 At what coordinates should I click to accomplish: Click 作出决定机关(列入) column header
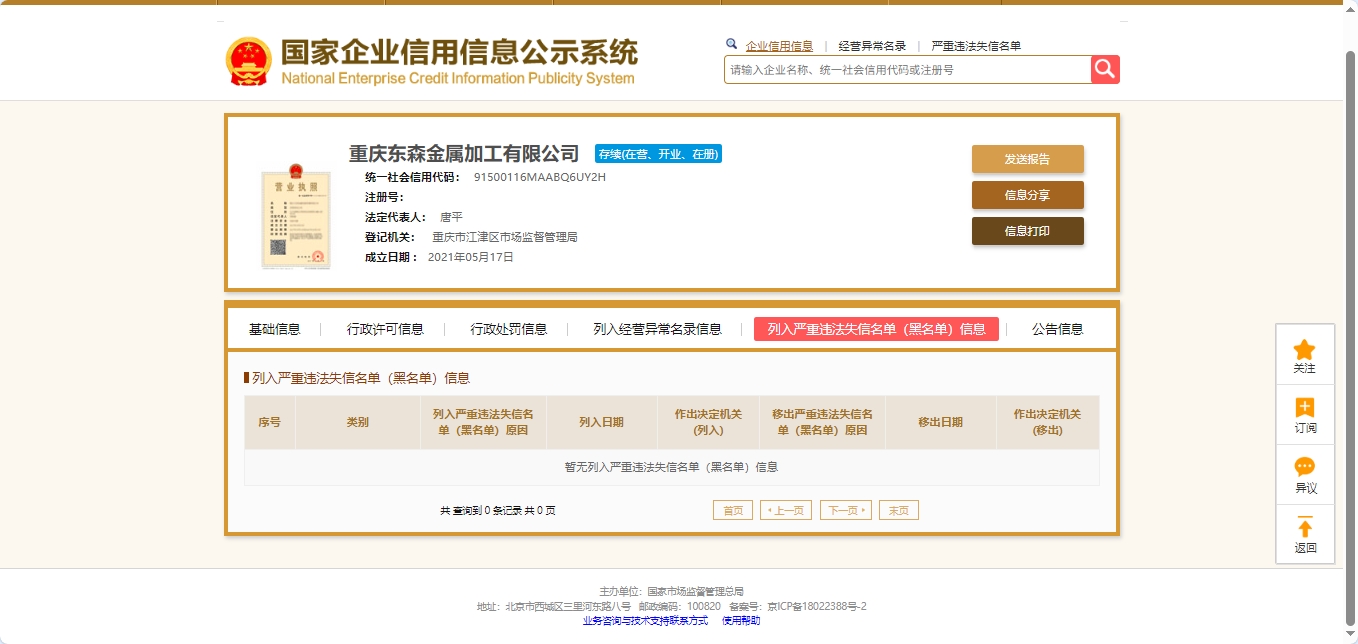tap(708, 422)
